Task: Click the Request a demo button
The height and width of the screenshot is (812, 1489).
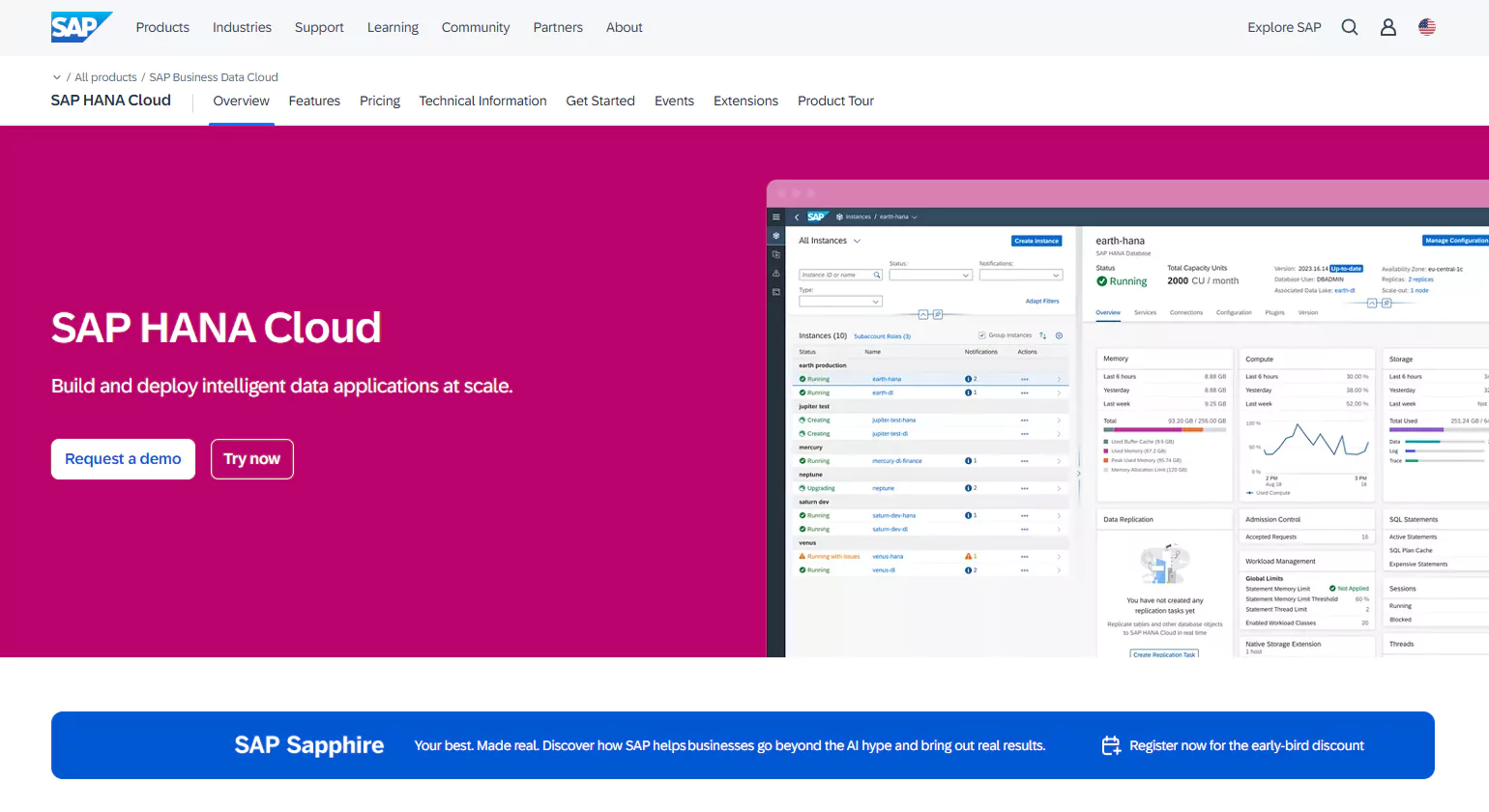Action: click(x=123, y=459)
